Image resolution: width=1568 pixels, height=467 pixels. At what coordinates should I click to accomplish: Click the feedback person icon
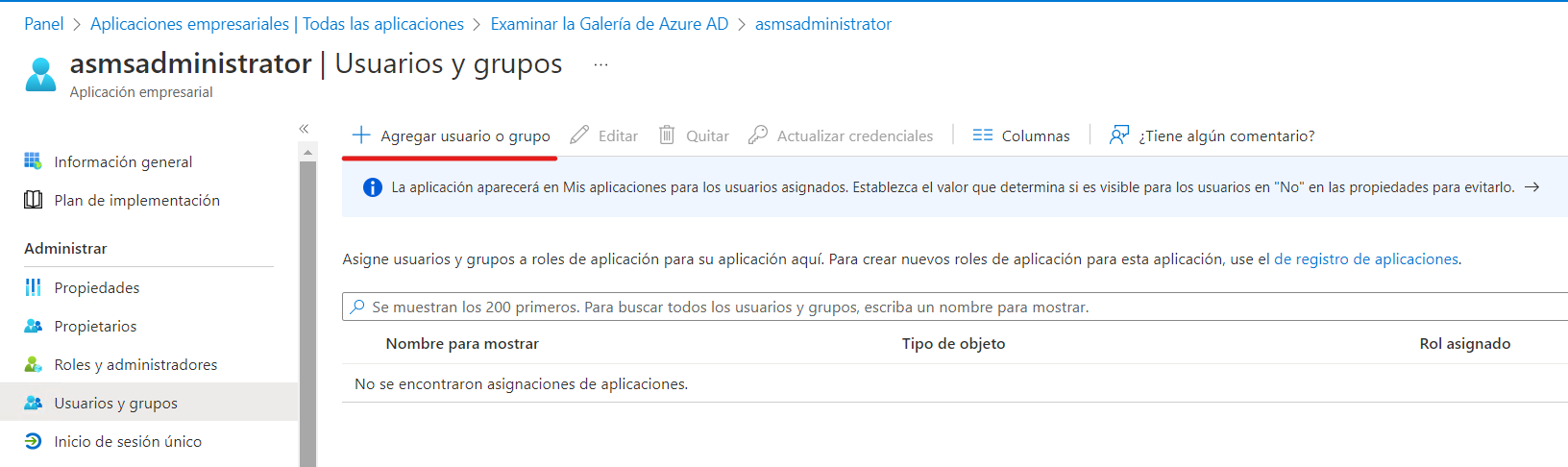point(1119,135)
